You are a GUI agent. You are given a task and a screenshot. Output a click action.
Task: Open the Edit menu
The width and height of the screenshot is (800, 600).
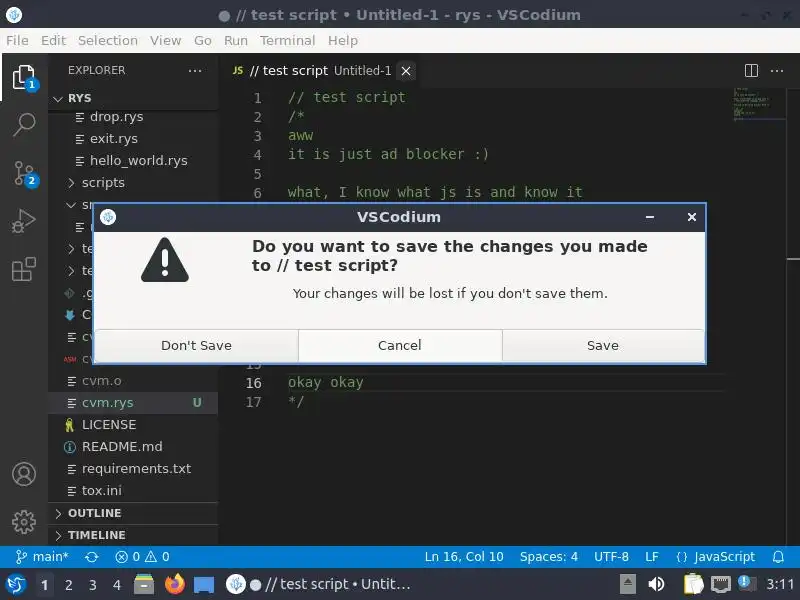point(54,41)
